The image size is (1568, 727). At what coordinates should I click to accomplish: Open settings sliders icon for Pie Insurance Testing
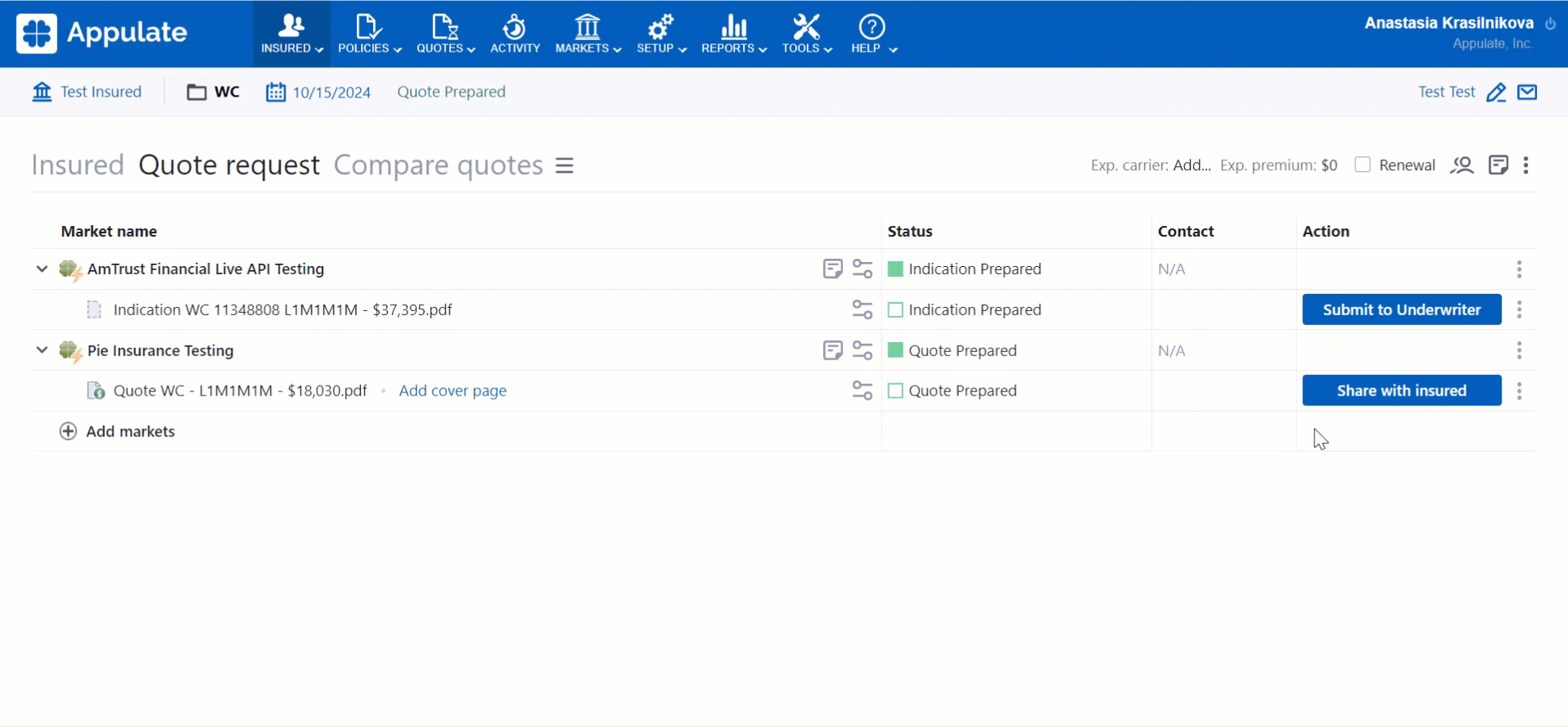coord(863,350)
